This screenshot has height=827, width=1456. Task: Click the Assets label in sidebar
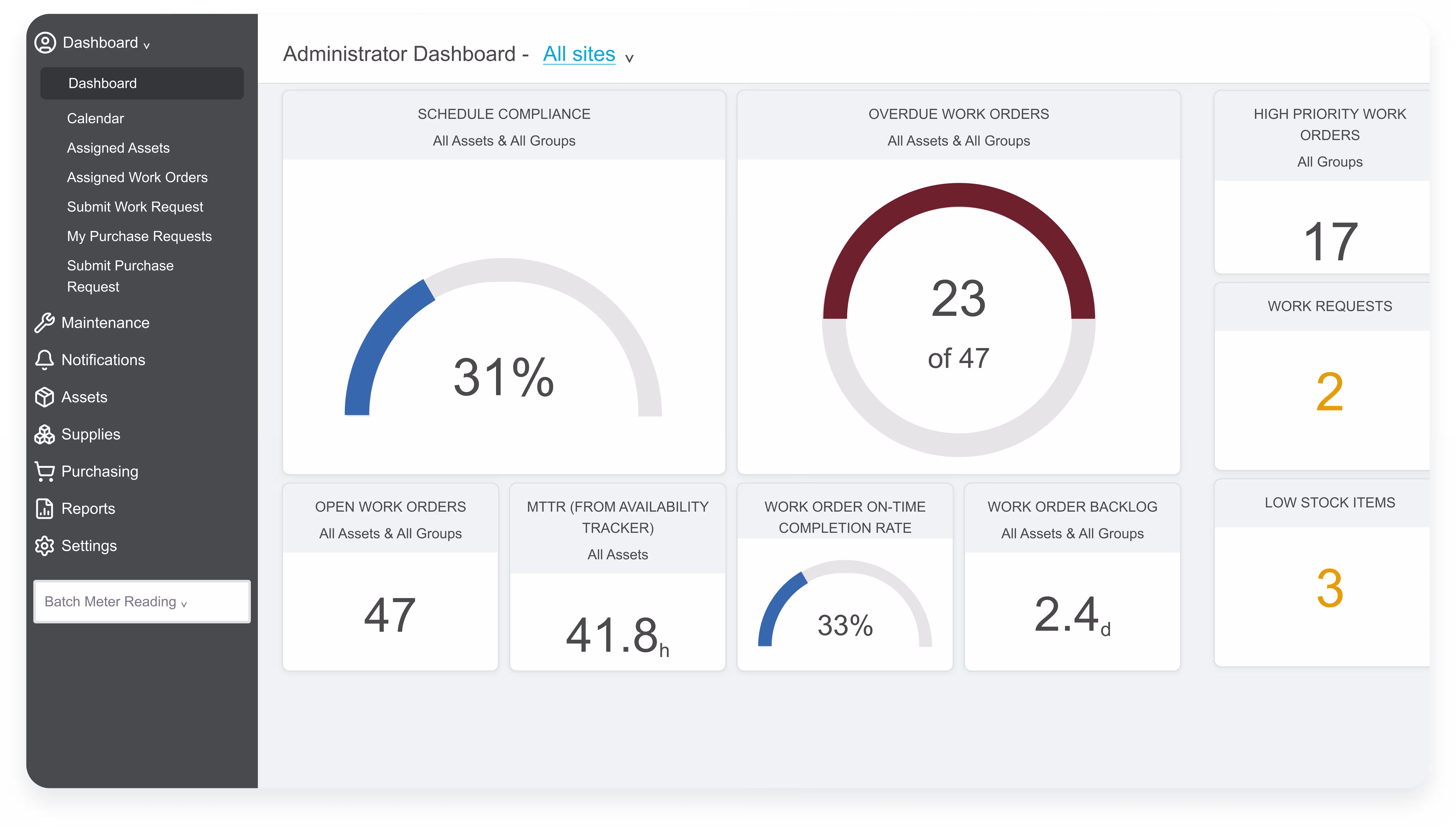point(84,397)
